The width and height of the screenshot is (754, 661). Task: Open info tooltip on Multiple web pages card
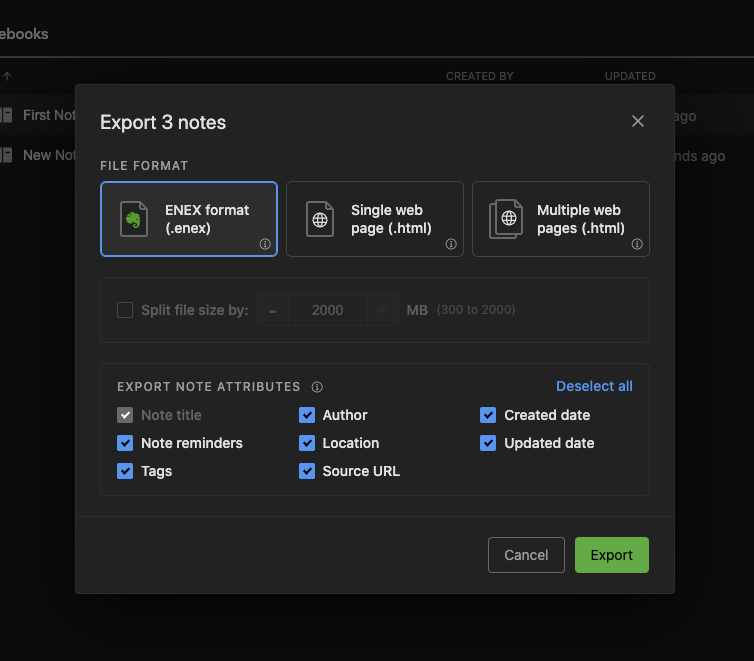pos(637,244)
